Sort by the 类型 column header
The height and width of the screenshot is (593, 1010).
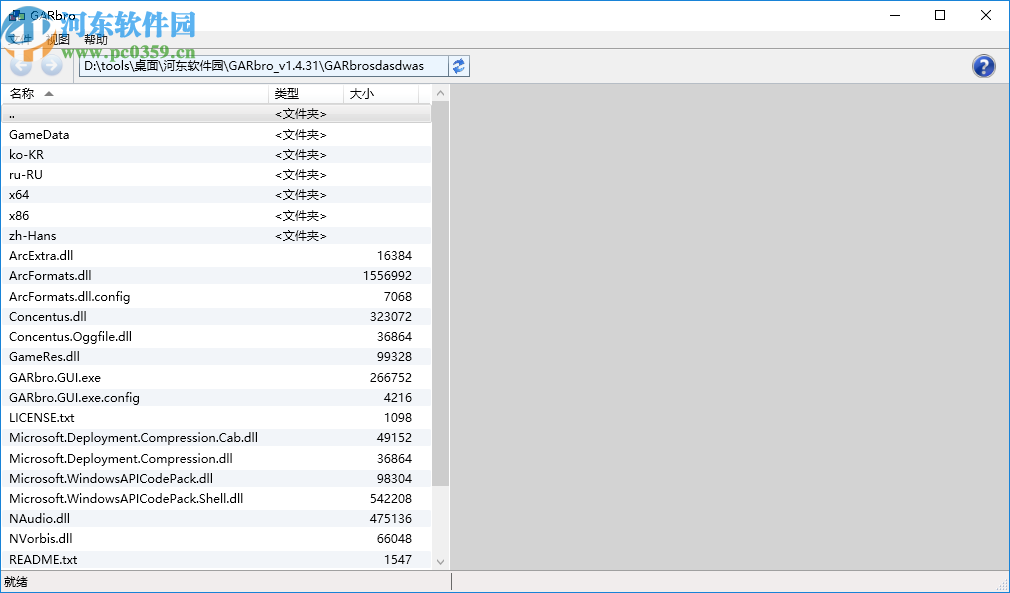point(306,94)
